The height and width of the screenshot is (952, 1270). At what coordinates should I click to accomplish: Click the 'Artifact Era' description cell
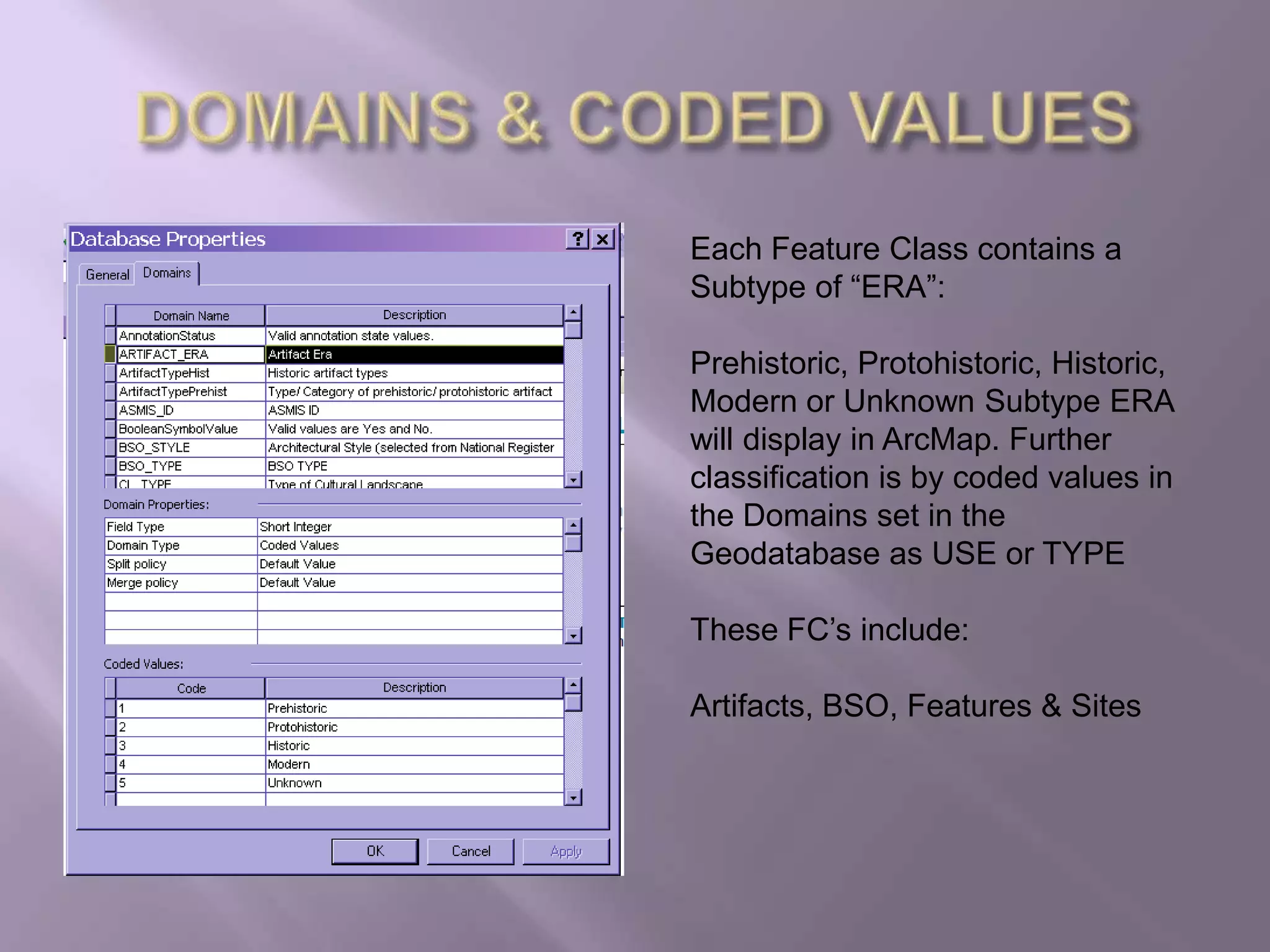414,354
